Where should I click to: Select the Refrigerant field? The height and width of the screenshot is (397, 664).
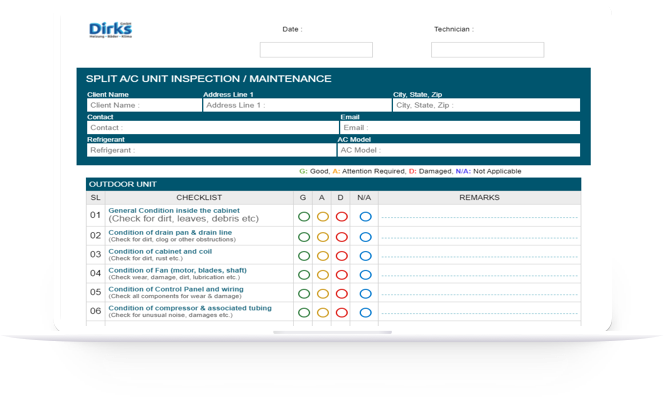click(x=211, y=150)
